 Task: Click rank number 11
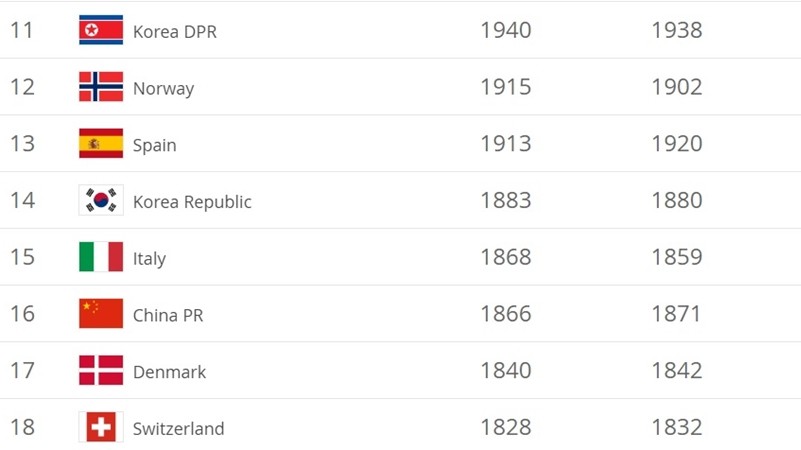[22, 30]
